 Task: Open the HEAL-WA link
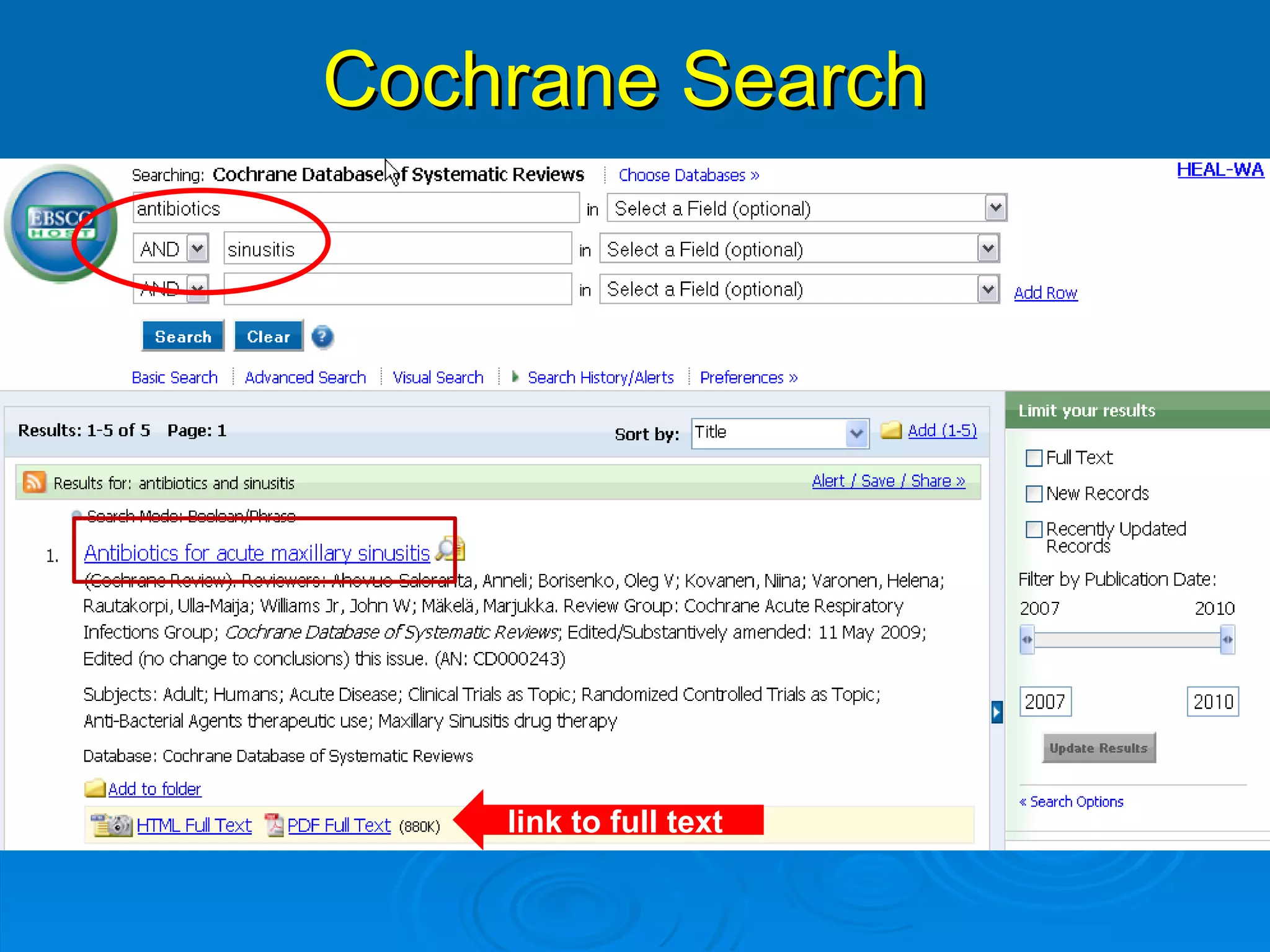pos(1220,169)
